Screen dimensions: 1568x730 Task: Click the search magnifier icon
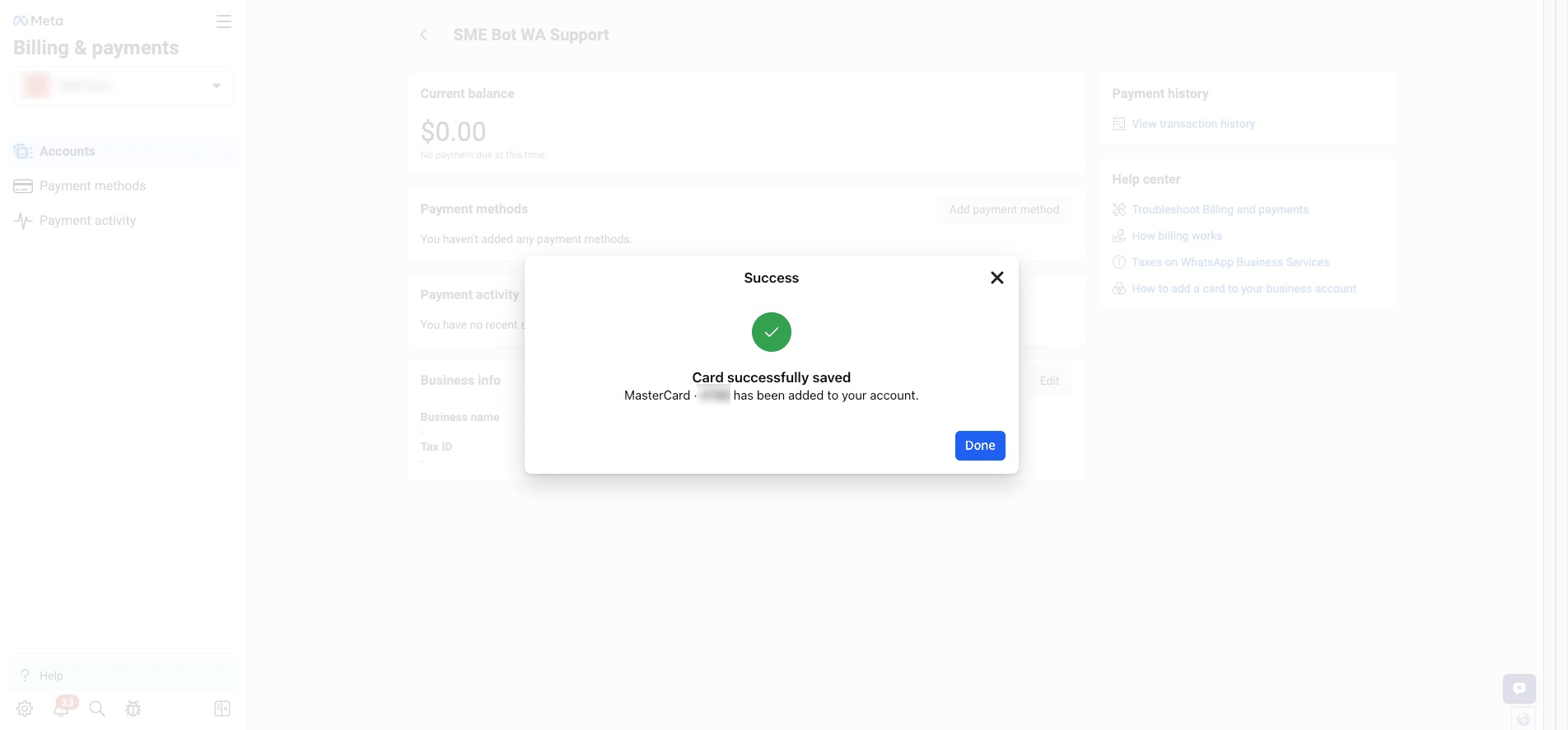click(97, 709)
